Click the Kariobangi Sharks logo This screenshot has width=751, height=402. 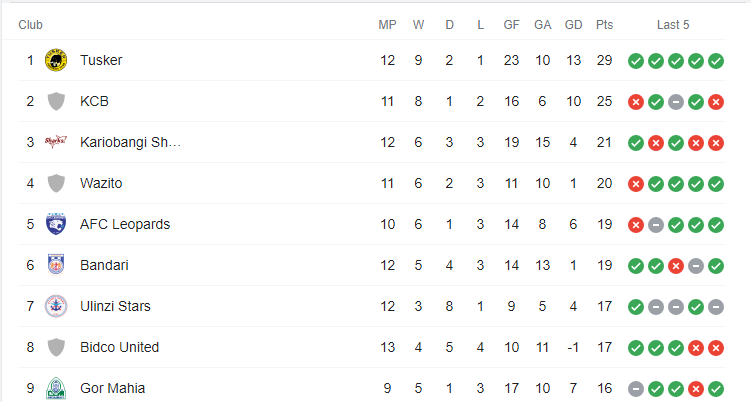pos(56,142)
